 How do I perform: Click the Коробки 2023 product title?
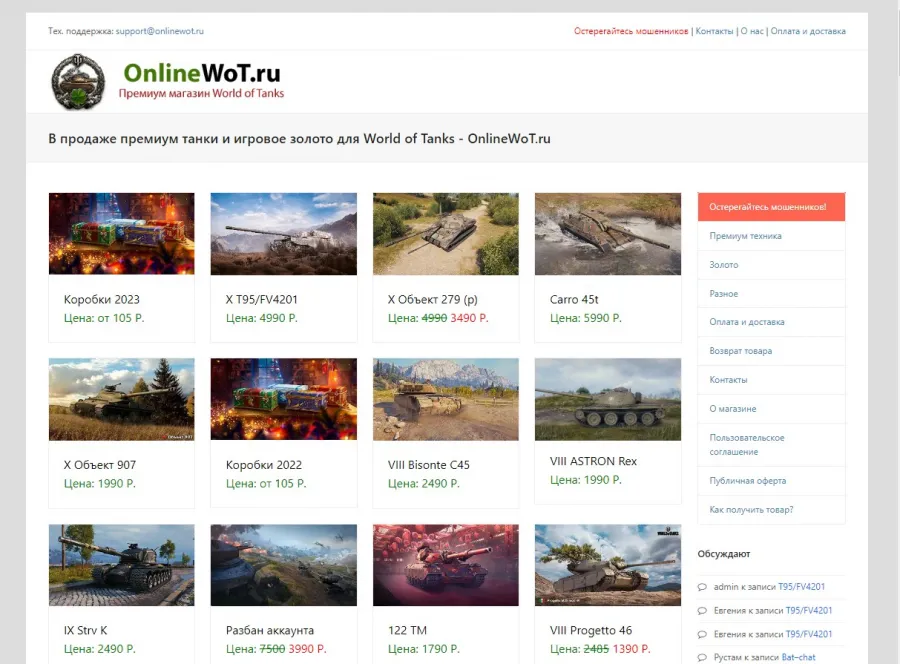point(102,300)
